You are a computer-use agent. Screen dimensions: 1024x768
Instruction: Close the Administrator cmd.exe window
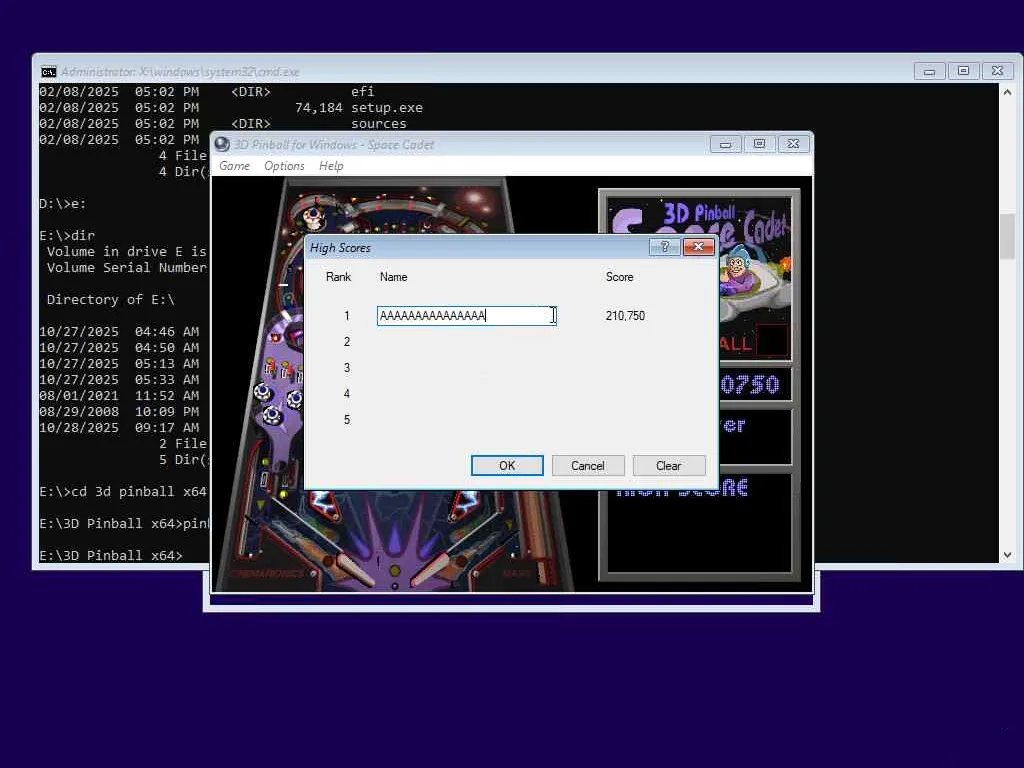tap(997, 71)
